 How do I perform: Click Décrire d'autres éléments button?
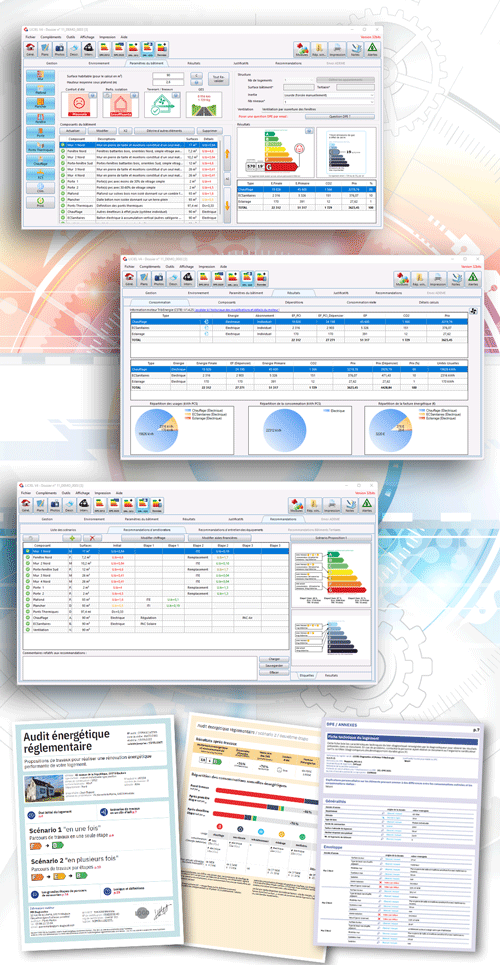(x=165, y=131)
